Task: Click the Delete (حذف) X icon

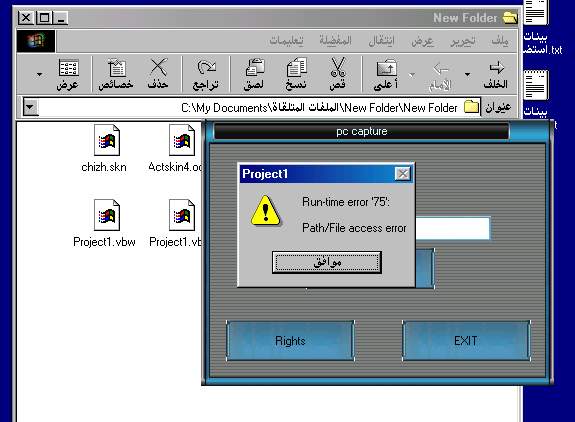Action: (158, 68)
